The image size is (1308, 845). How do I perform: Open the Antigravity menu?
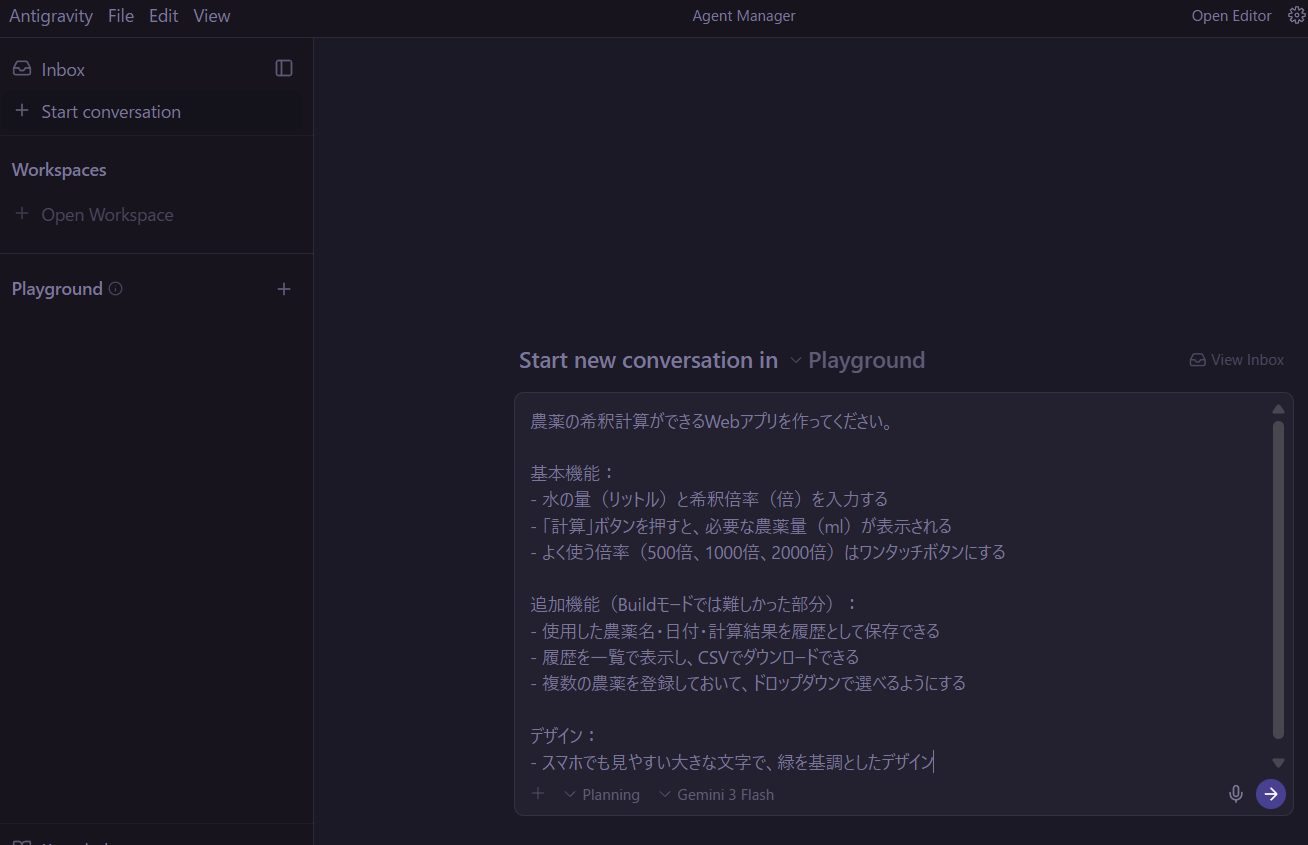51,16
